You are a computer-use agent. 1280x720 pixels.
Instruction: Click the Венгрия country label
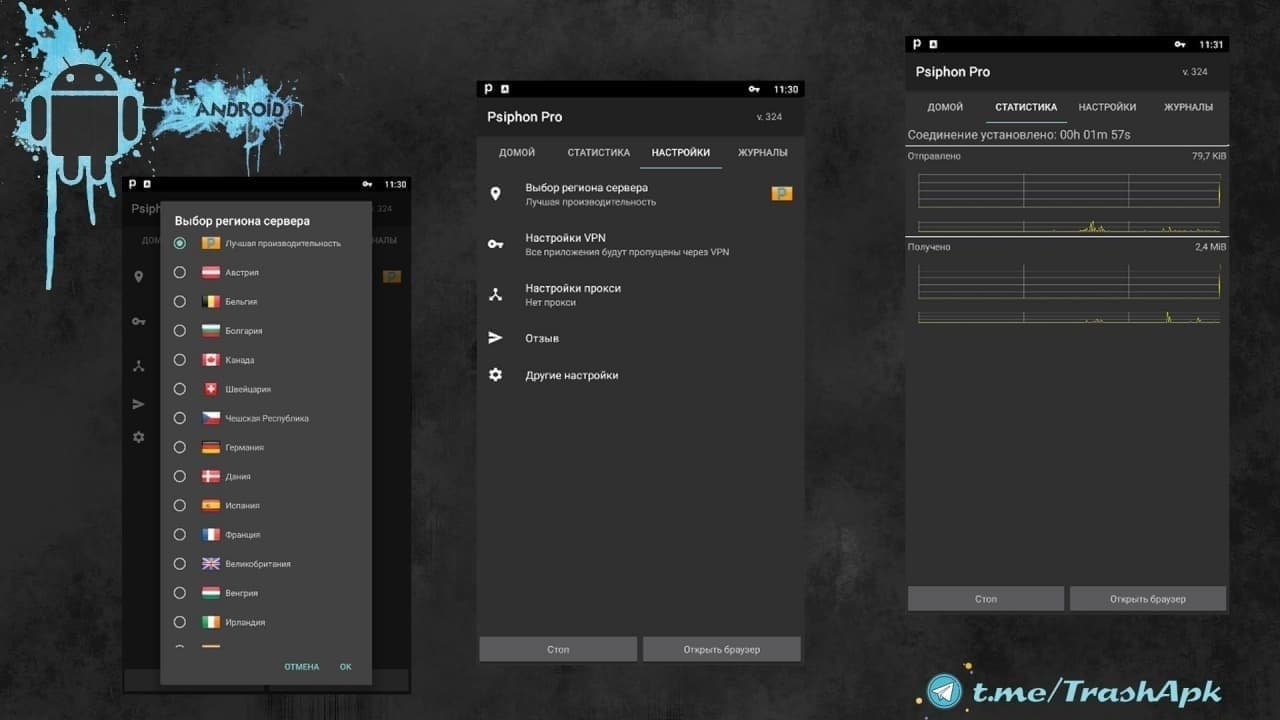pyautogui.click(x=242, y=592)
